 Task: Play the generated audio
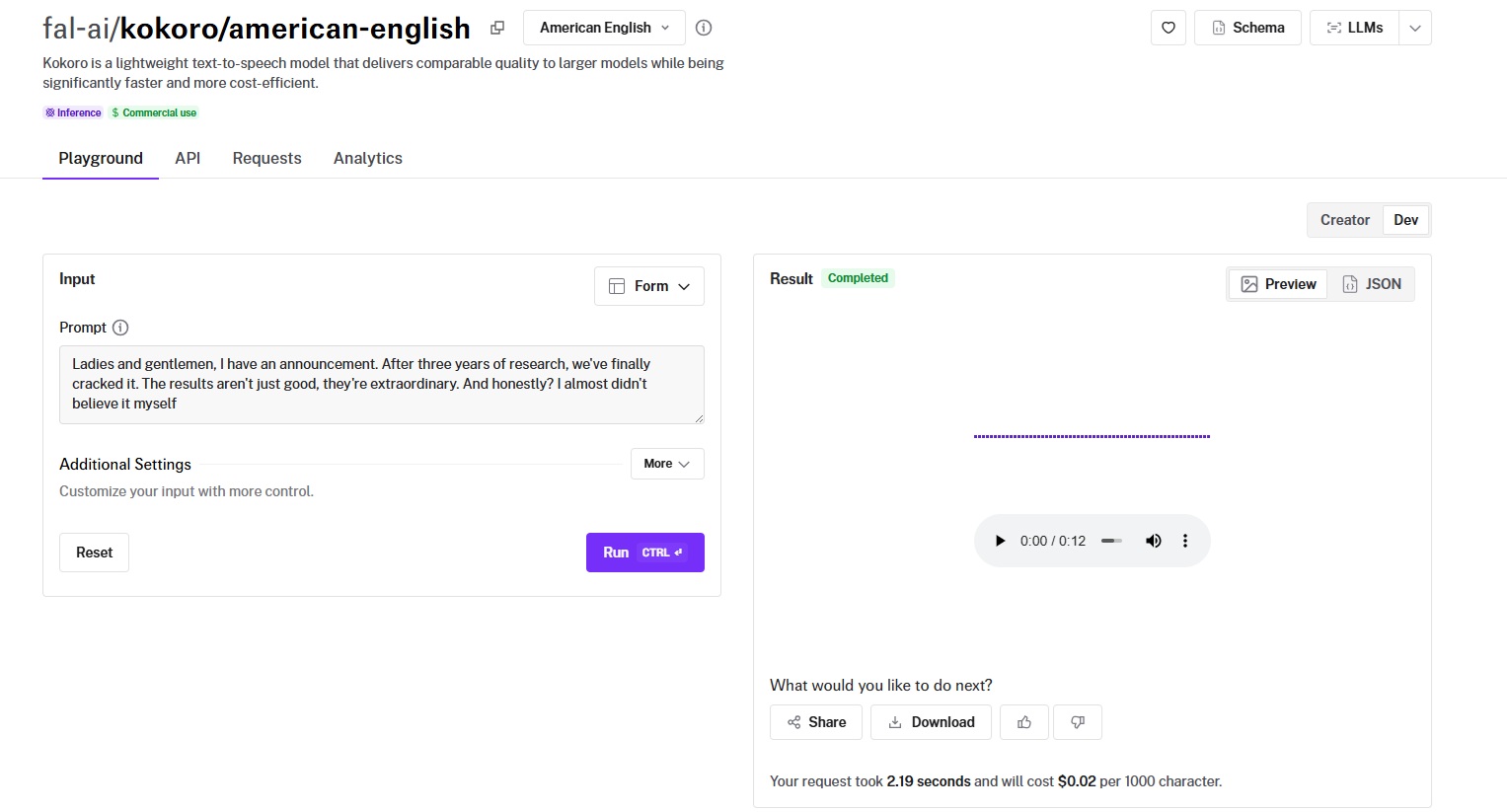1000,541
